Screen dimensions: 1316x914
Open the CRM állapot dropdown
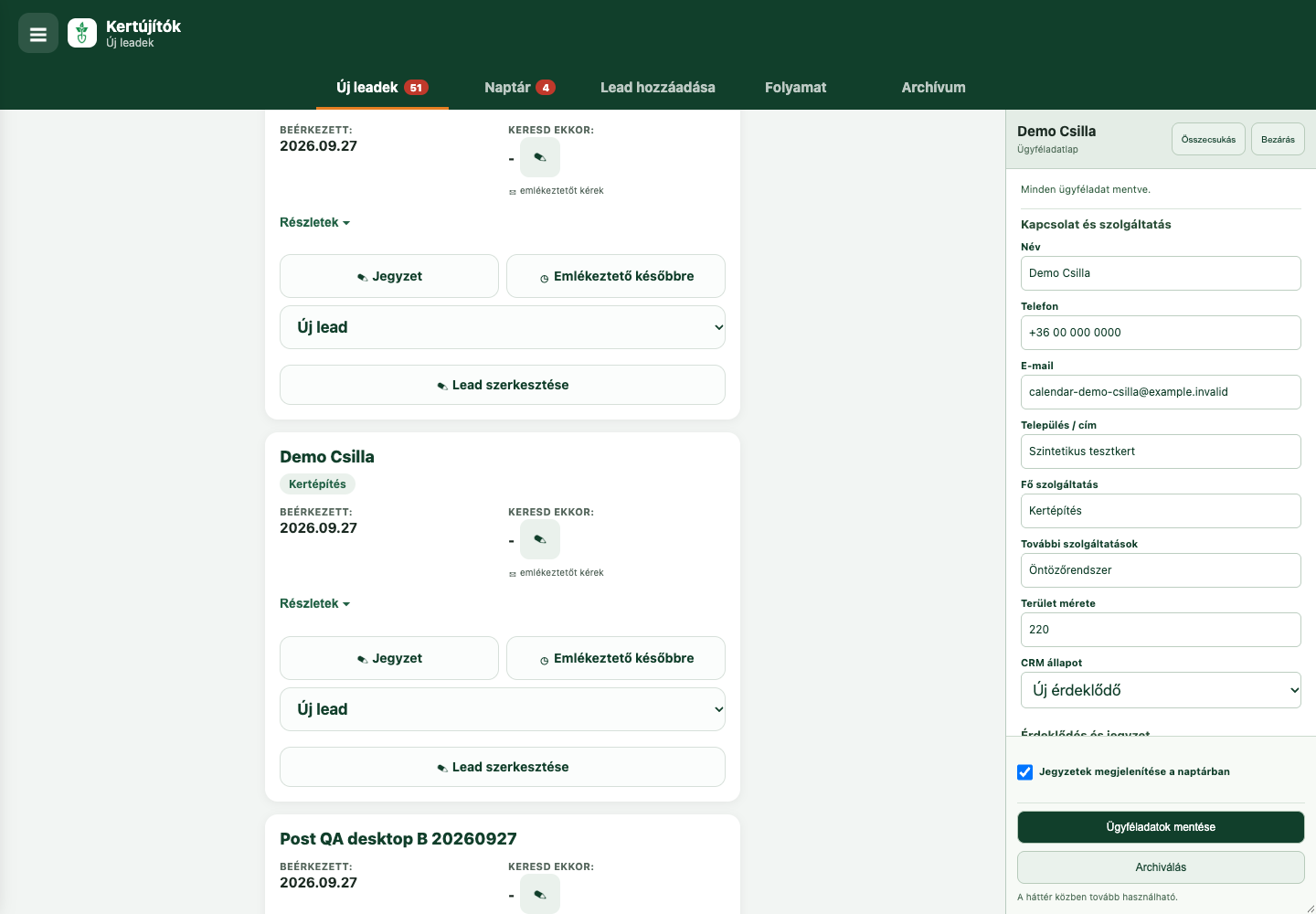1161,690
